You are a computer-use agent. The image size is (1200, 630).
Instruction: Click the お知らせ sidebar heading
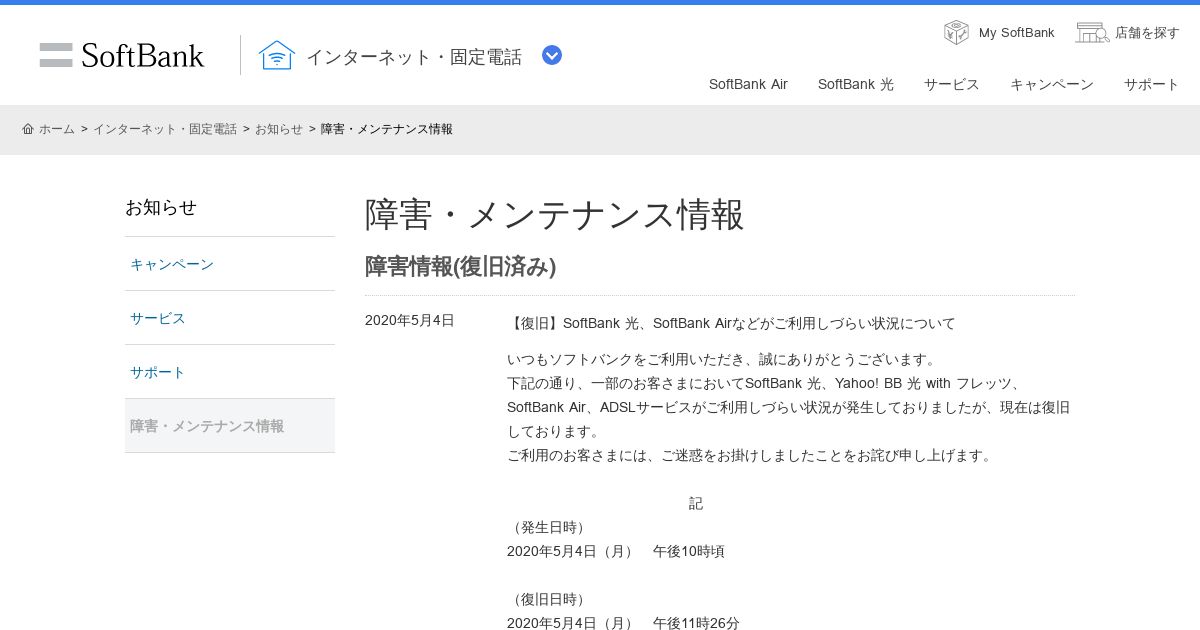161,208
